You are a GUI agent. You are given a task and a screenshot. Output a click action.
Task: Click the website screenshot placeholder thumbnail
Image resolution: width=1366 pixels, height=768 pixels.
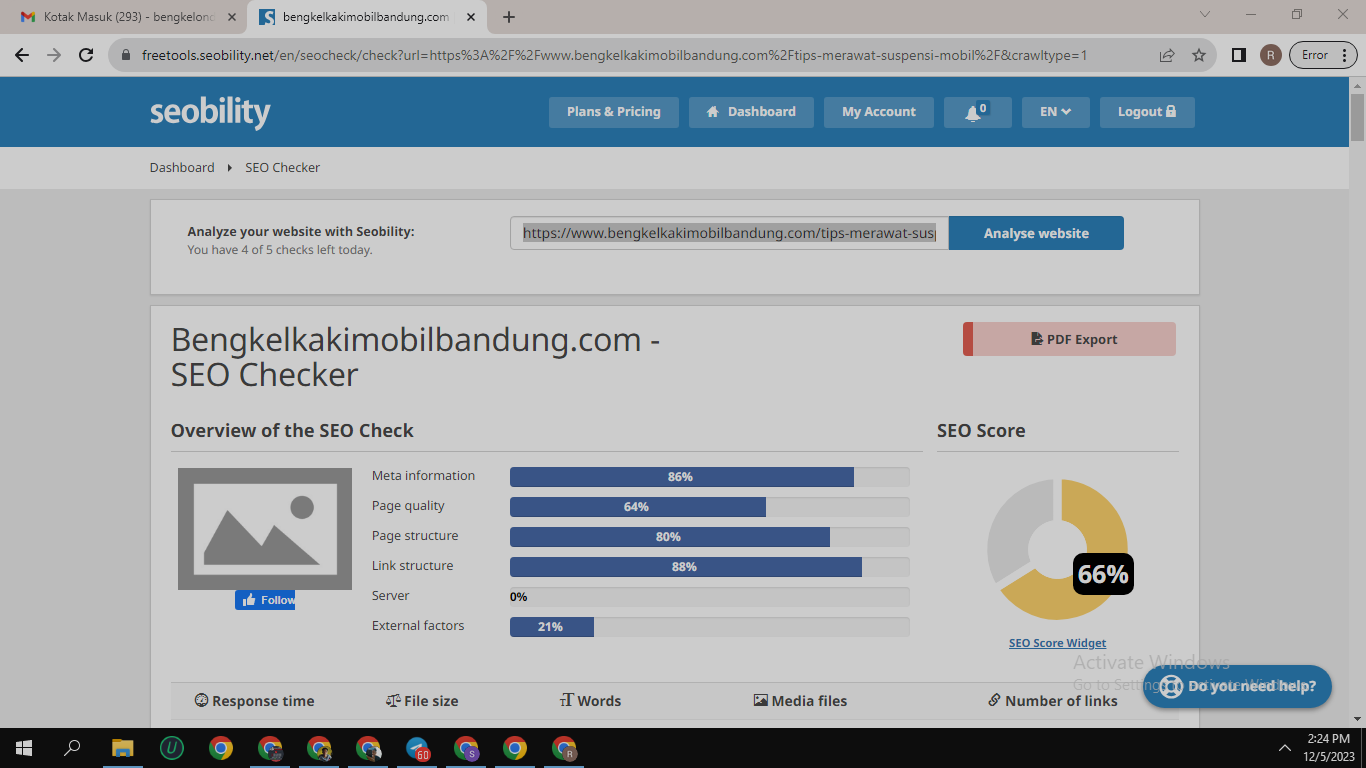265,529
